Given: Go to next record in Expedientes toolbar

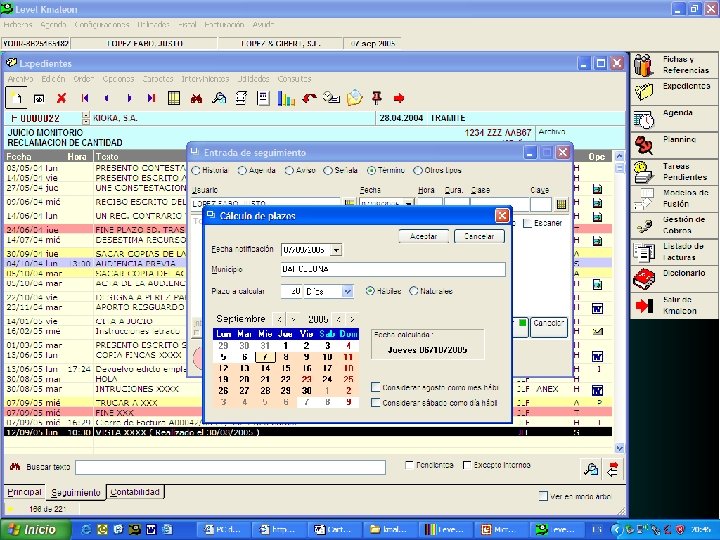Looking at the screenshot, I should [129, 98].
